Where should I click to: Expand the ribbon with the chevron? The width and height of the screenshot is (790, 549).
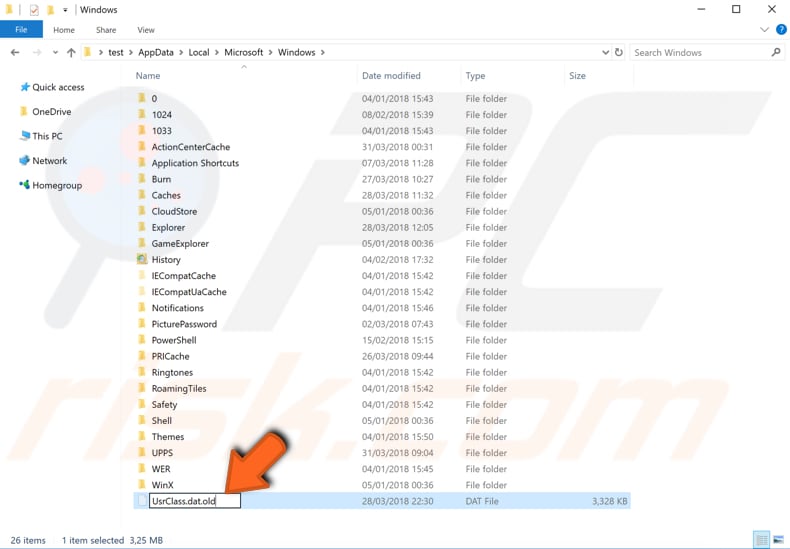click(764, 30)
